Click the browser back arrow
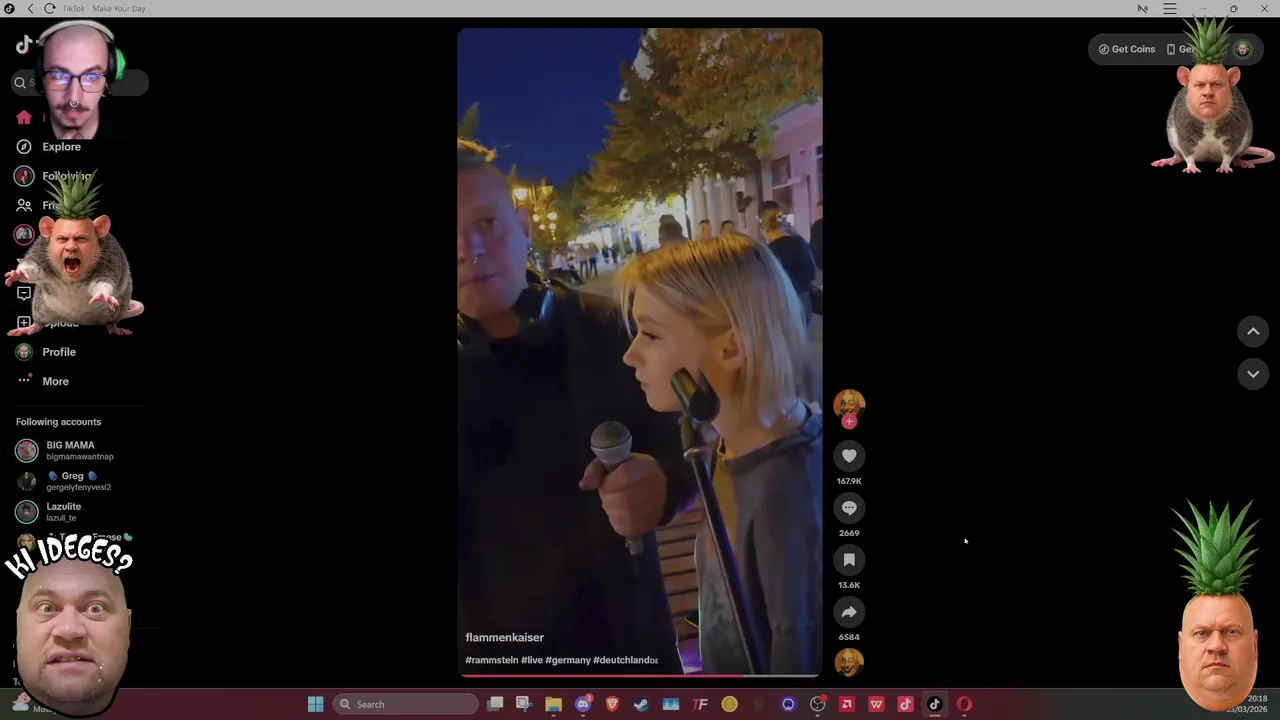The width and height of the screenshot is (1280, 720). (x=30, y=9)
